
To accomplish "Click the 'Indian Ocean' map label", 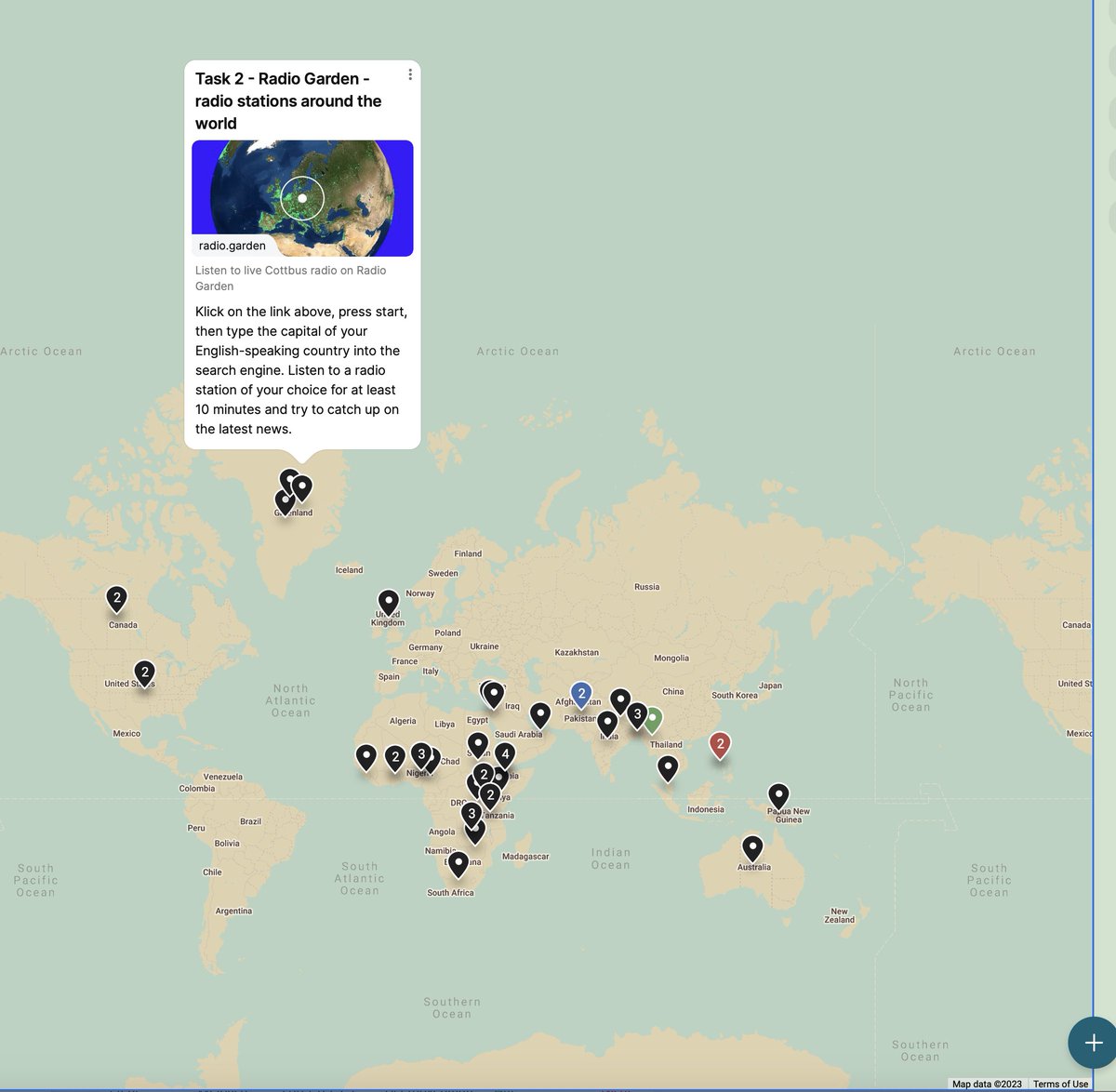I will click(611, 859).
